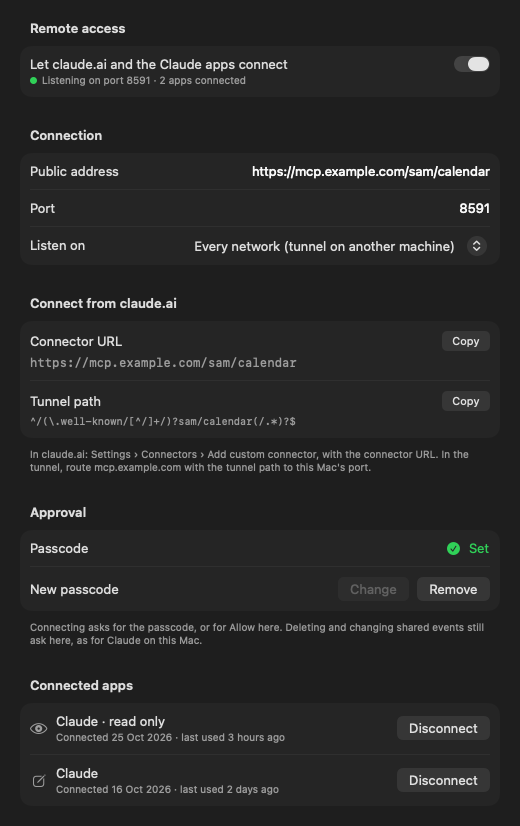Screen dimensions: 520x826
Task: Click the edit pencil icon beside Claude
Action: (39, 781)
